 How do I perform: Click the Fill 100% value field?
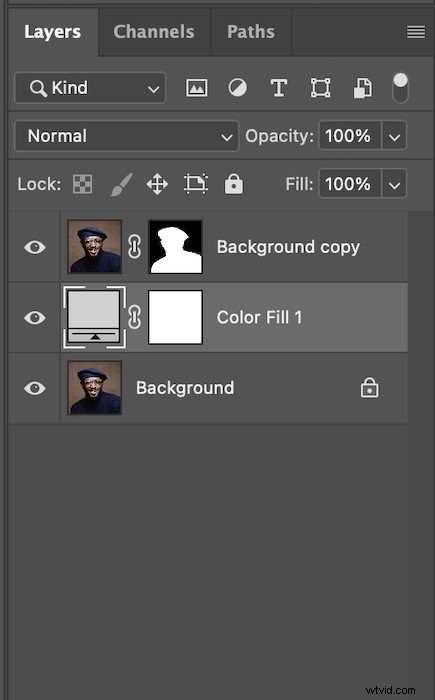(349, 183)
